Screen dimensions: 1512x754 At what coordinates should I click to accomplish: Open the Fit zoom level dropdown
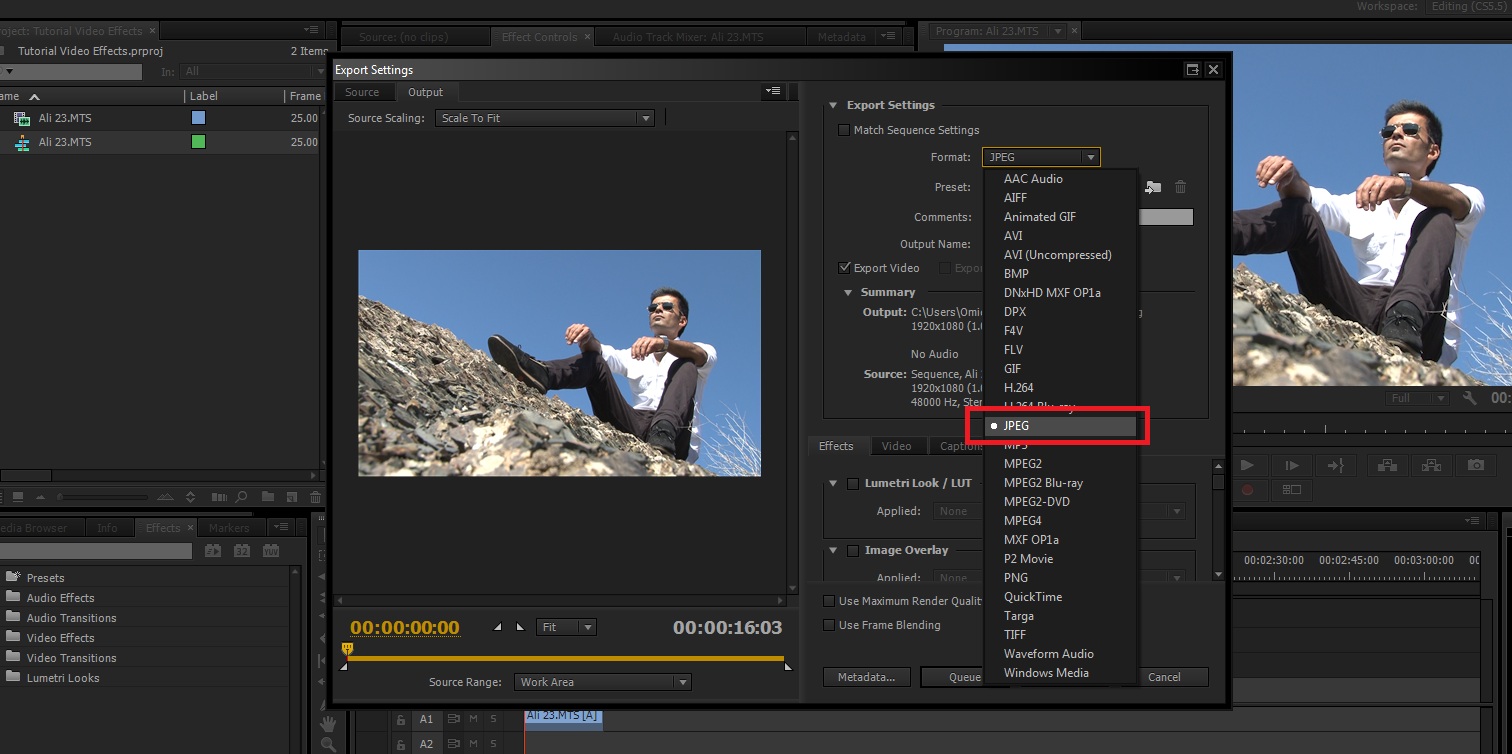point(566,627)
